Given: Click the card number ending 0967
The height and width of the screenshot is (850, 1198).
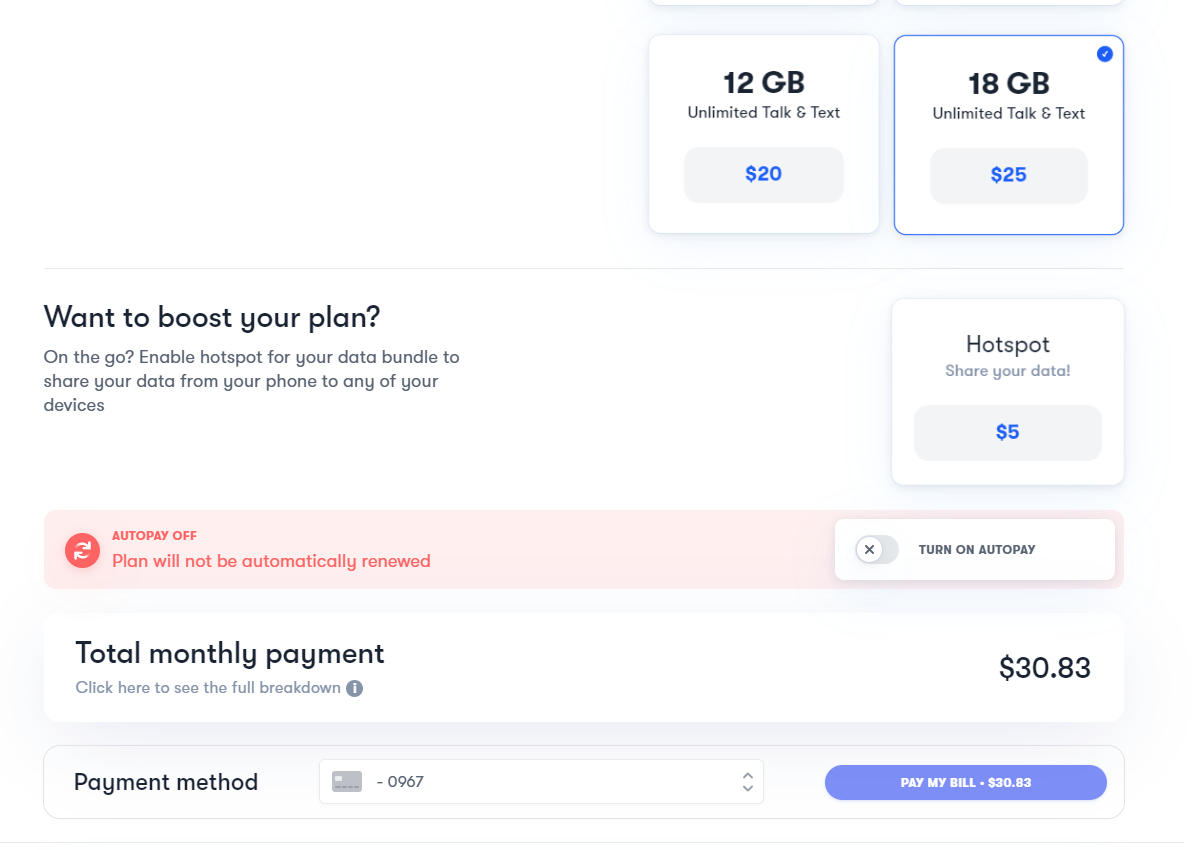Looking at the screenshot, I should [400, 781].
